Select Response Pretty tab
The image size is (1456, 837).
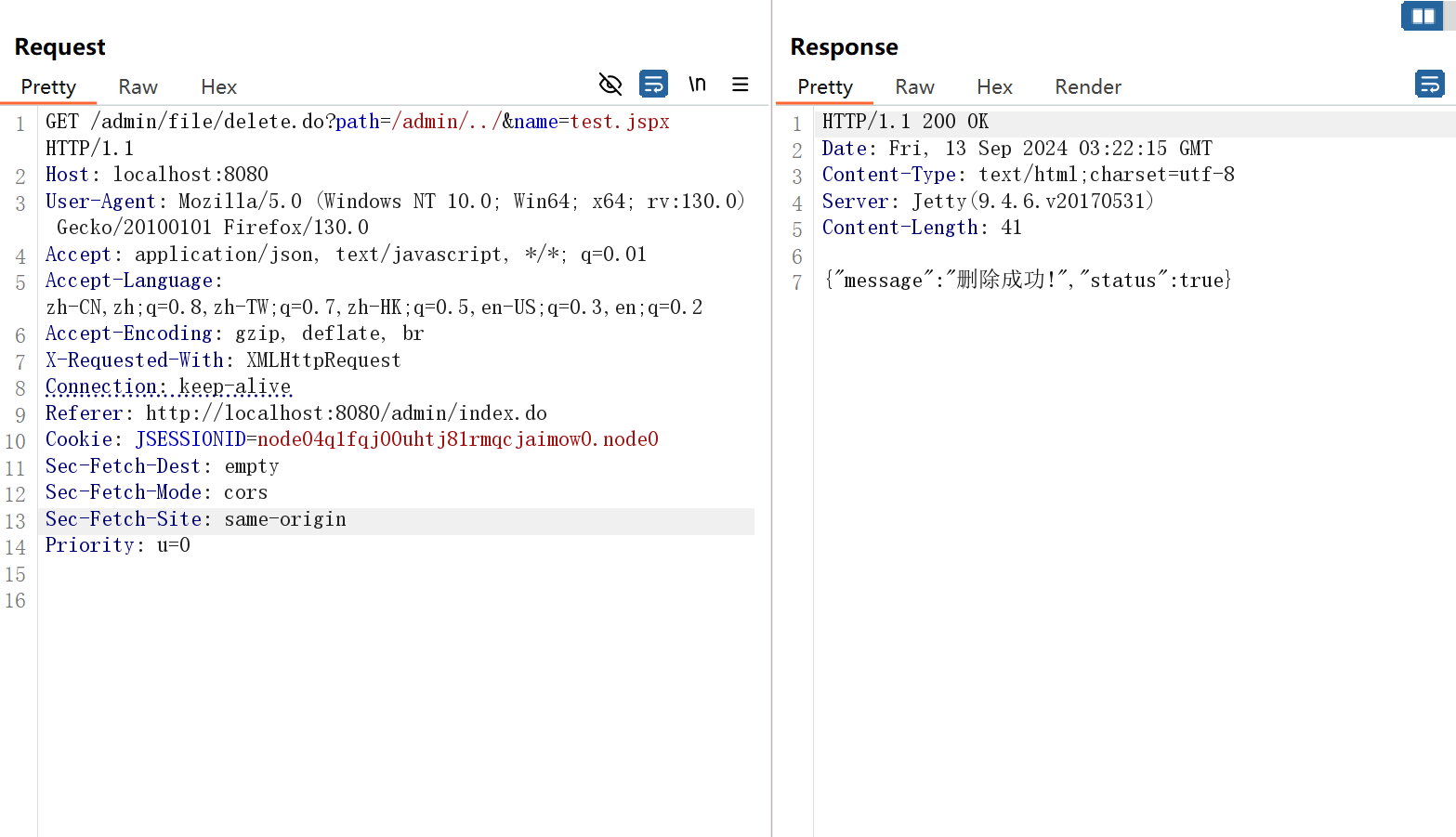click(x=825, y=86)
